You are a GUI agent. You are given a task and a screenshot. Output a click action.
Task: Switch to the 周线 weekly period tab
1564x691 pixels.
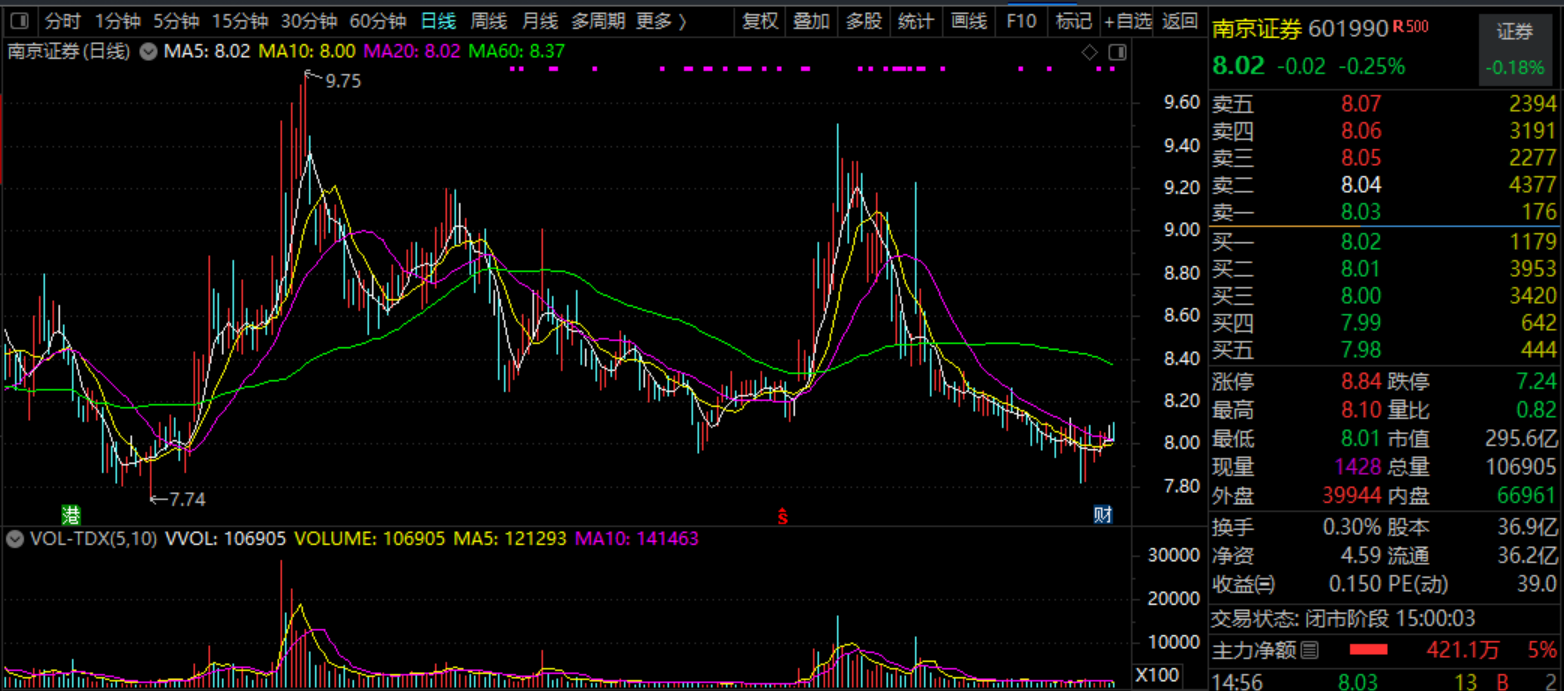pos(489,21)
